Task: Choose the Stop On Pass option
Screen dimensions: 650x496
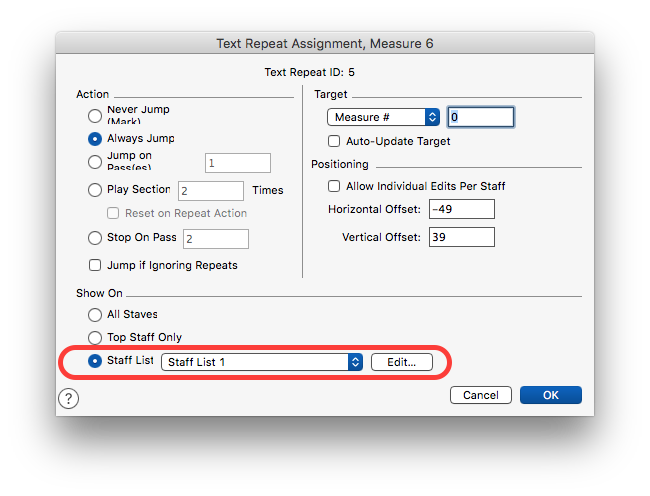Action: (x=95, y=238)
